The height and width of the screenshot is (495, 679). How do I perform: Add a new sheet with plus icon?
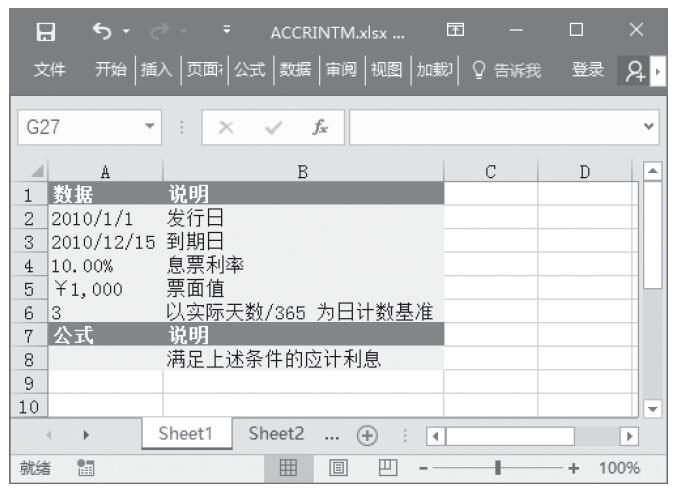coord(367,435)
